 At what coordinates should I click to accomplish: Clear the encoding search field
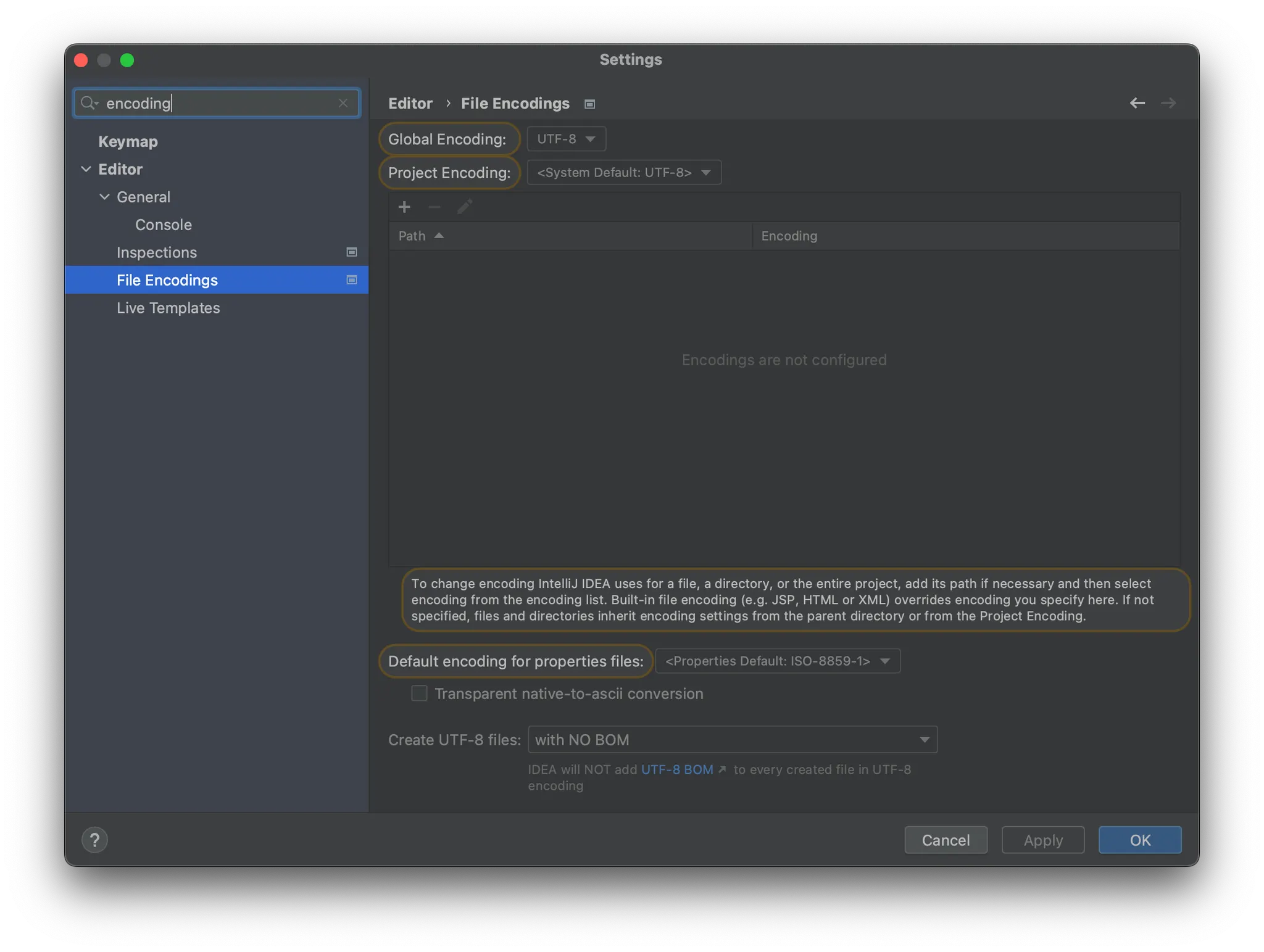coord(343,103)
